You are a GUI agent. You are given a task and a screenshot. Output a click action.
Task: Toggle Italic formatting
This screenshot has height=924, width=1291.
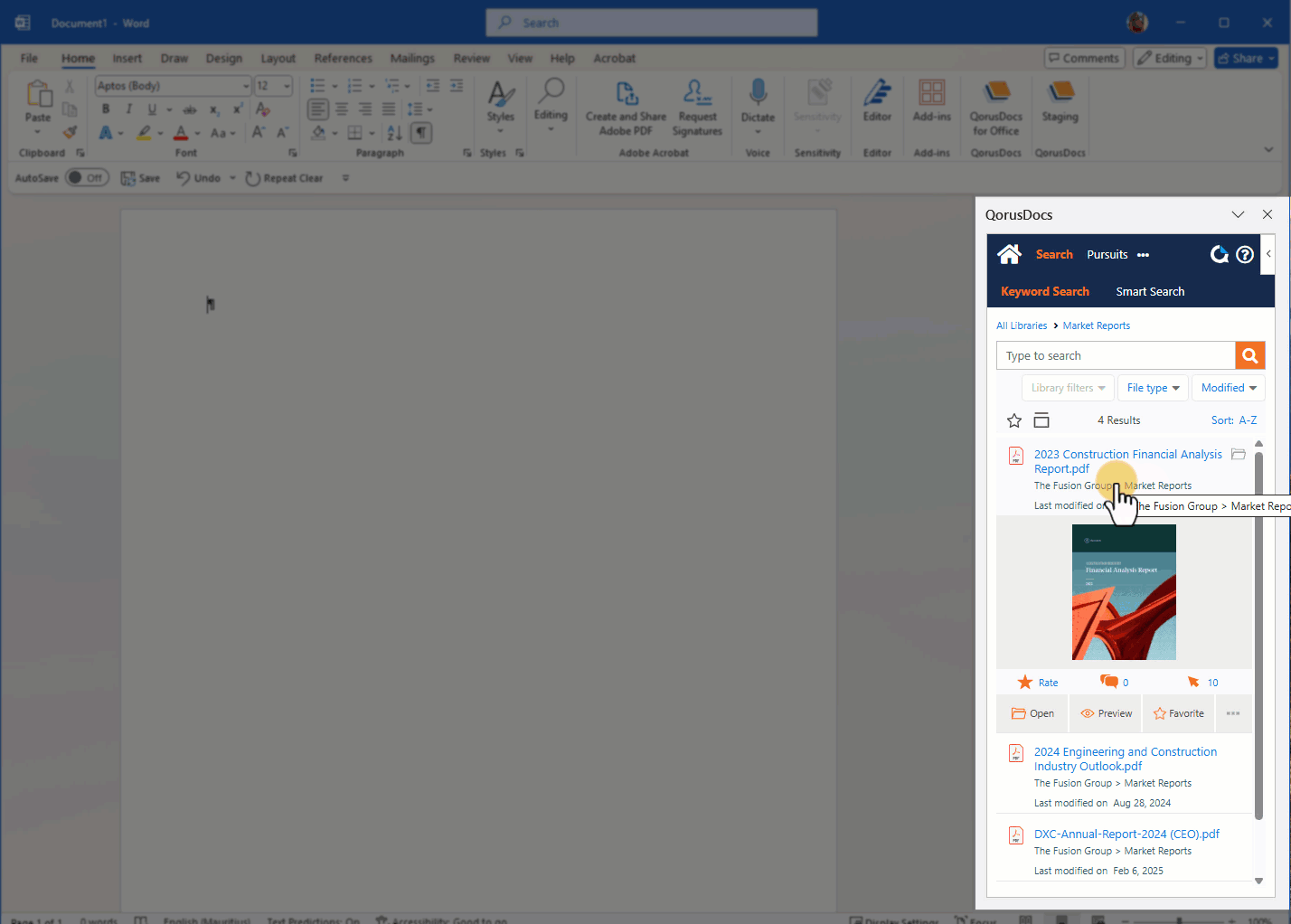click(x=128, y=109)
